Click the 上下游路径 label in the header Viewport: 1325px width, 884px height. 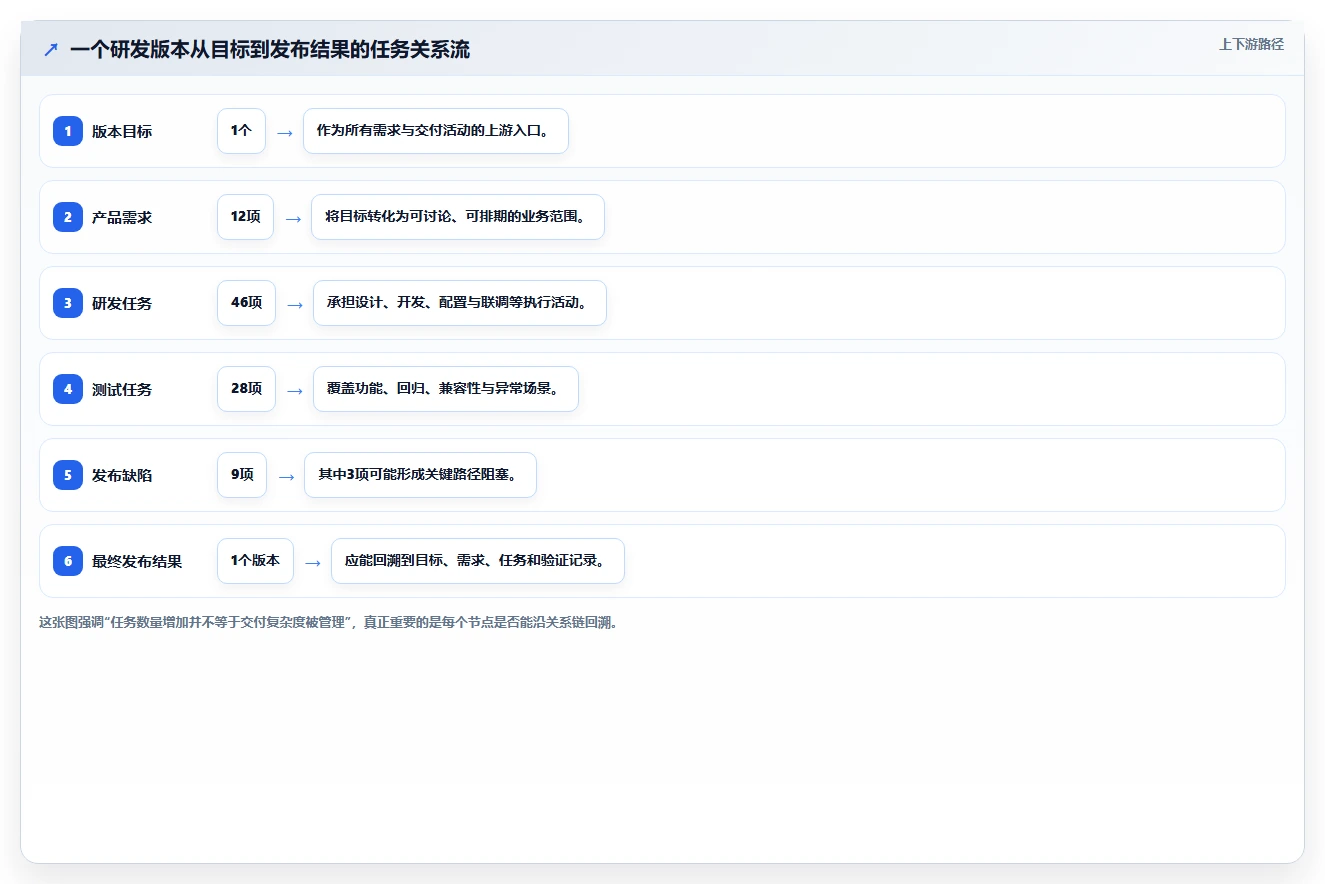click(x=1251, y=44)
